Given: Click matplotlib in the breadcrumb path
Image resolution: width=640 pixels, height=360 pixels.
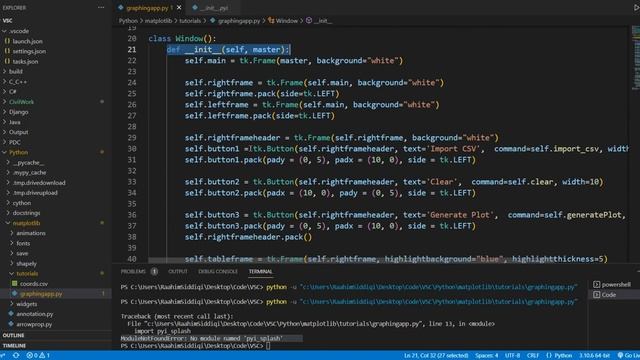Looking at the screenshot, I should 158,21.
